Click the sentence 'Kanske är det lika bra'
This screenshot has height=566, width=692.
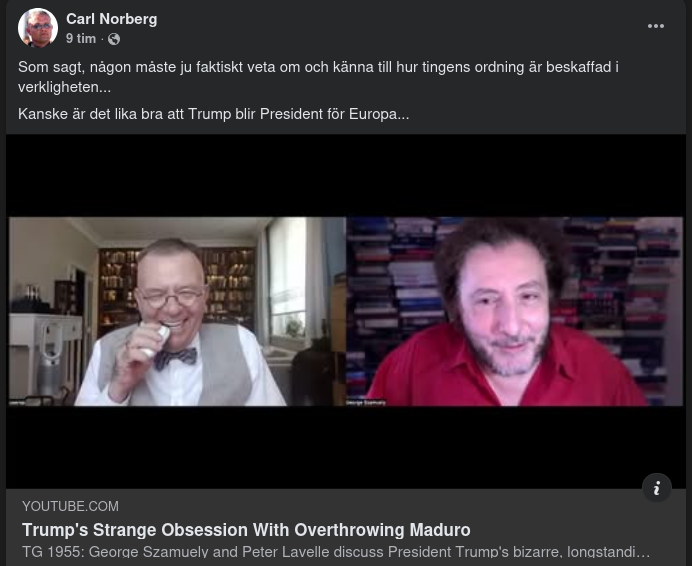214,114
